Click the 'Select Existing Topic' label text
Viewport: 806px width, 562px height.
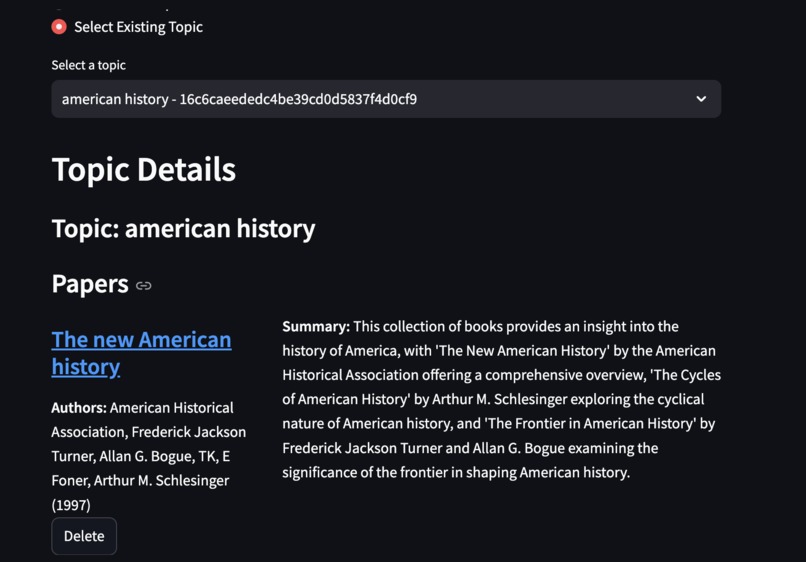point(138,27)
